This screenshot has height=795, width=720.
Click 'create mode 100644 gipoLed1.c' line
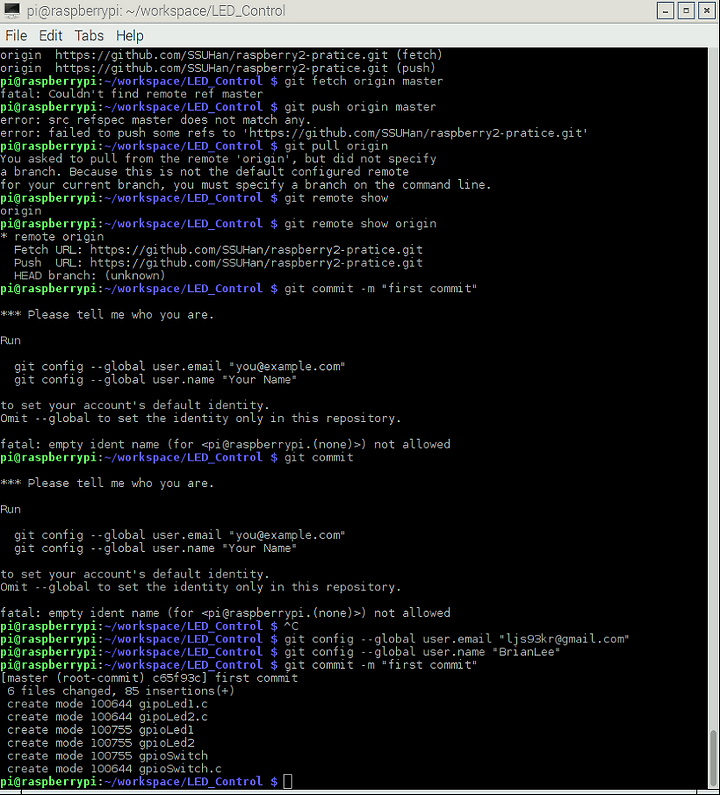coord(107,704)
